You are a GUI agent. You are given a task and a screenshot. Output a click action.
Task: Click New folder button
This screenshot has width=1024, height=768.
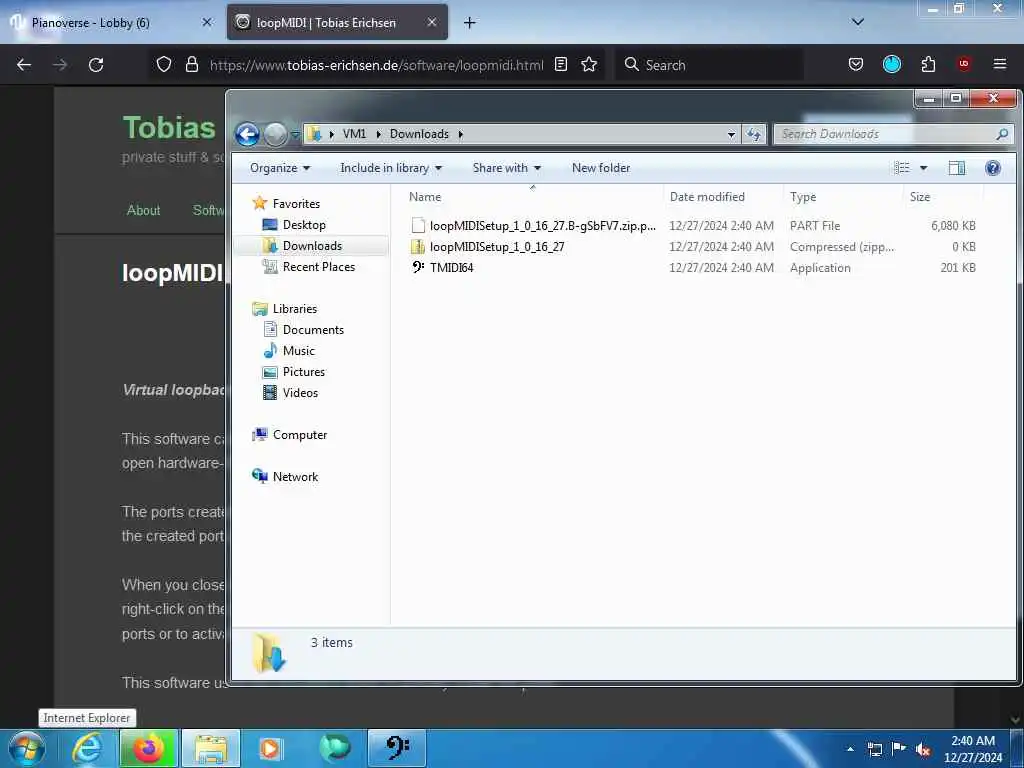tap(601, 168)
